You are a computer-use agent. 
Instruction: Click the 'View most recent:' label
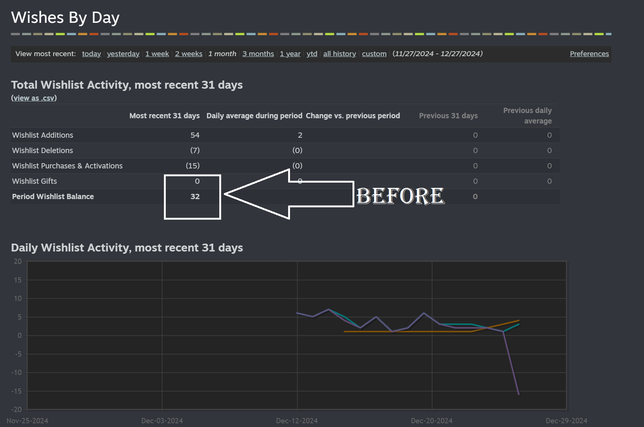(x=46, y=54)
